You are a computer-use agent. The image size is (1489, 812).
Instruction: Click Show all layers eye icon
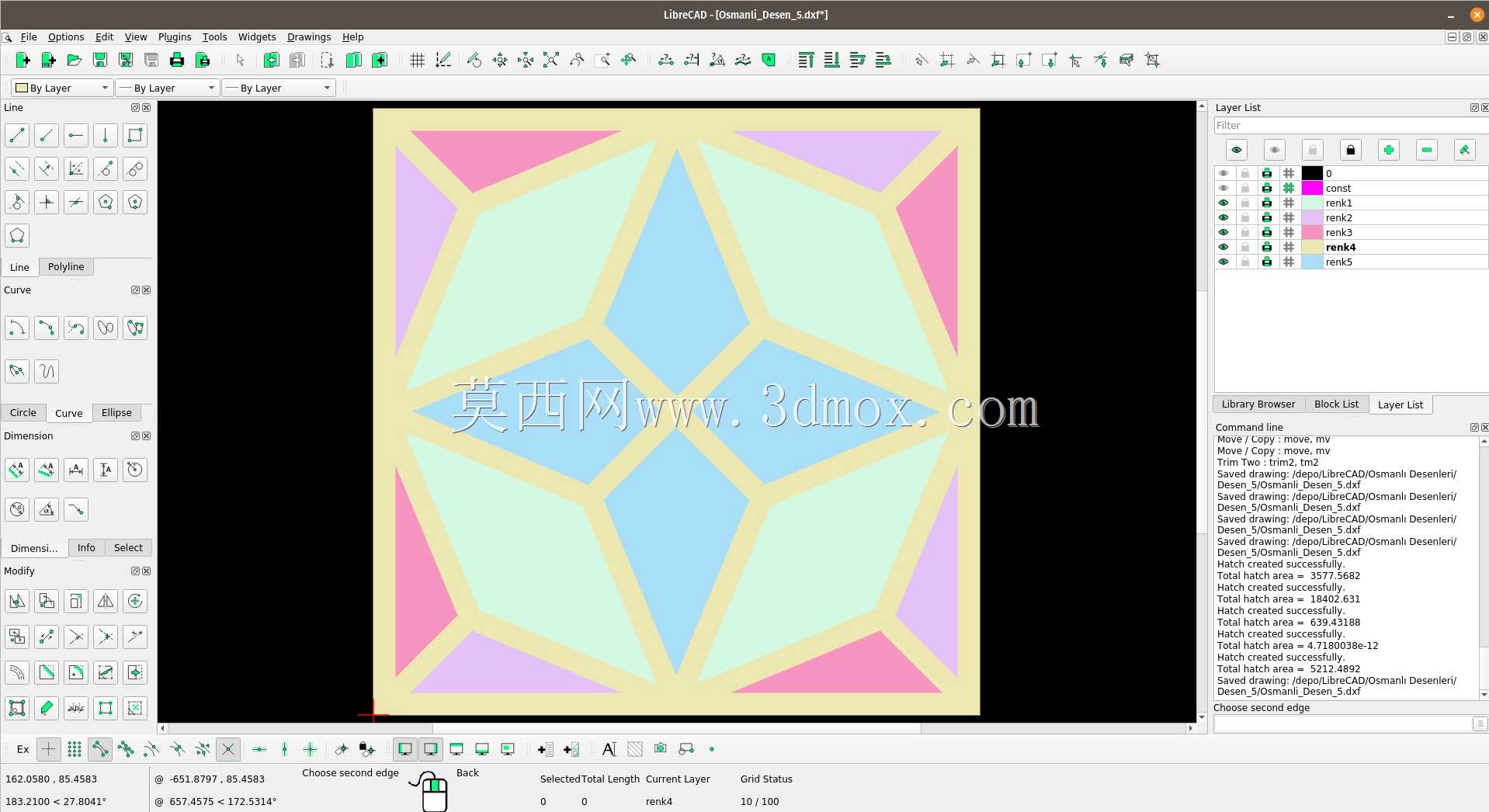point(1237,150)
